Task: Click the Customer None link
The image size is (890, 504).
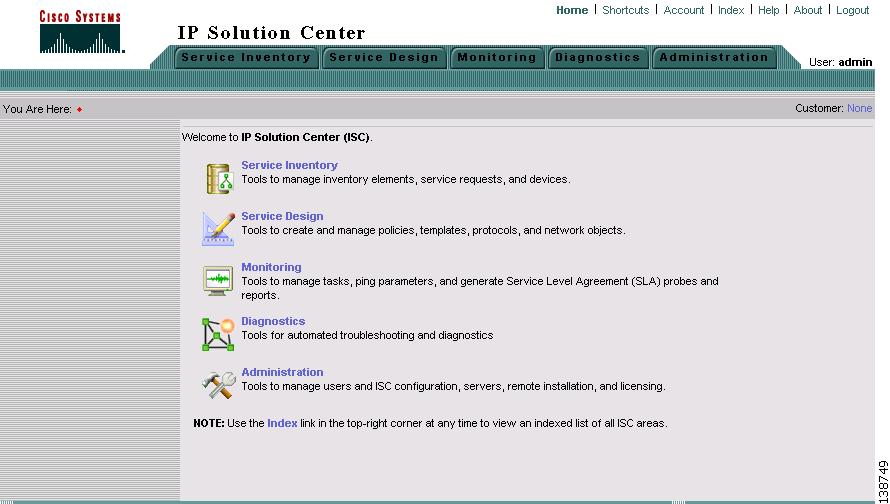Action: pos(859,108)
